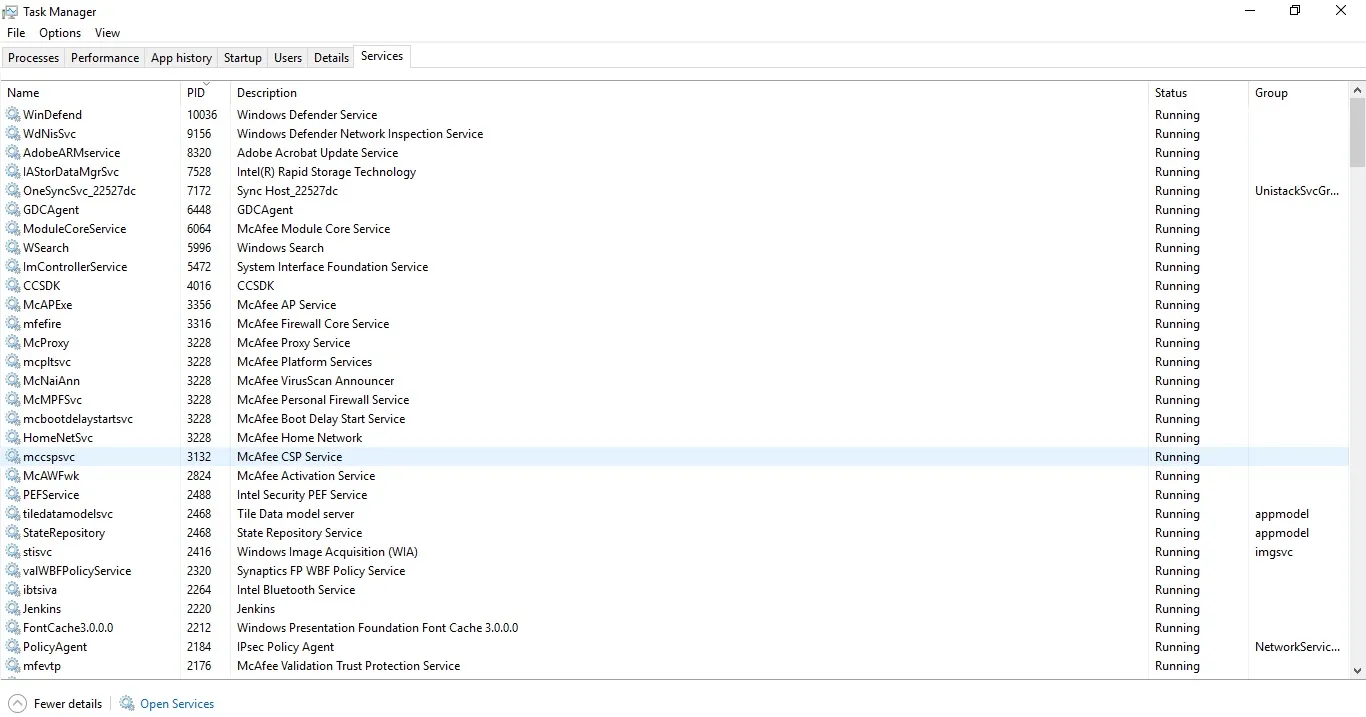Click the gear icon beside tiledatamodelsvc

13,513
